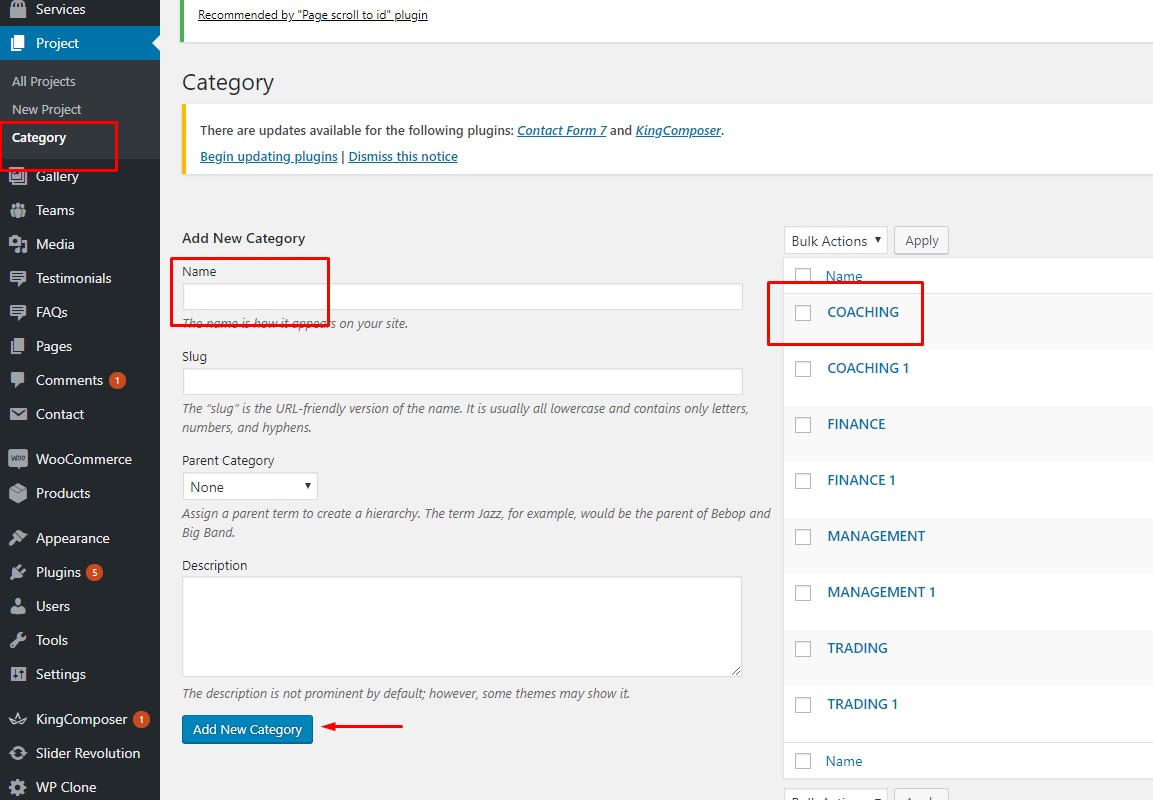Click into the Slug text field
1153x800 pixels.
pos(462,382)
